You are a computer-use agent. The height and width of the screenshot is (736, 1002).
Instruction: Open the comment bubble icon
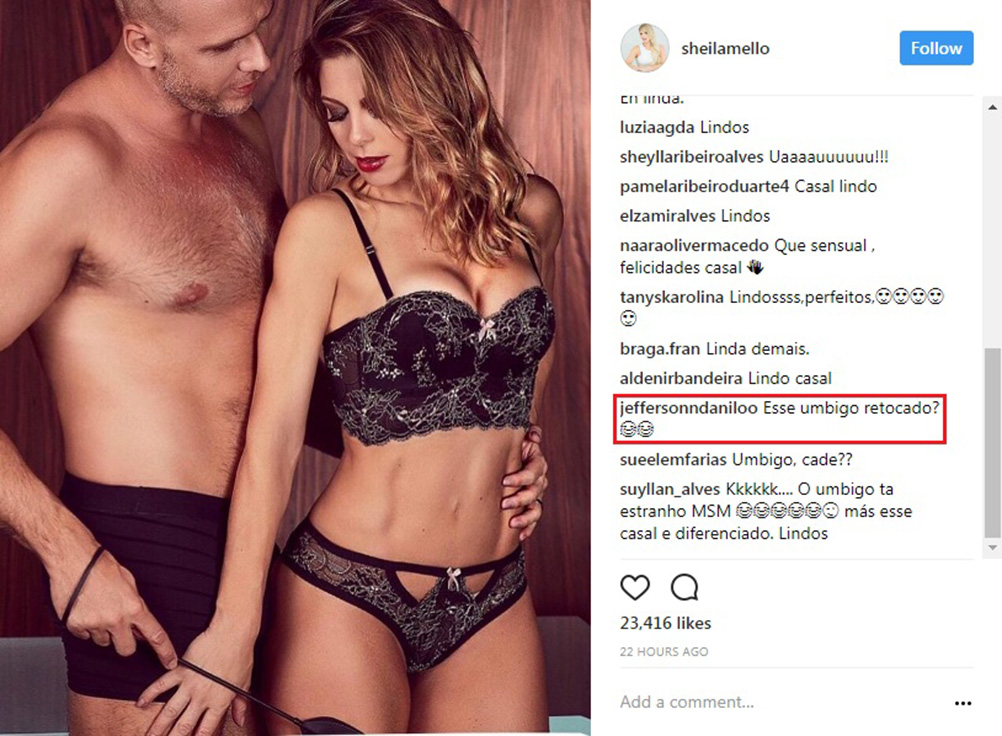click(684, 587)
